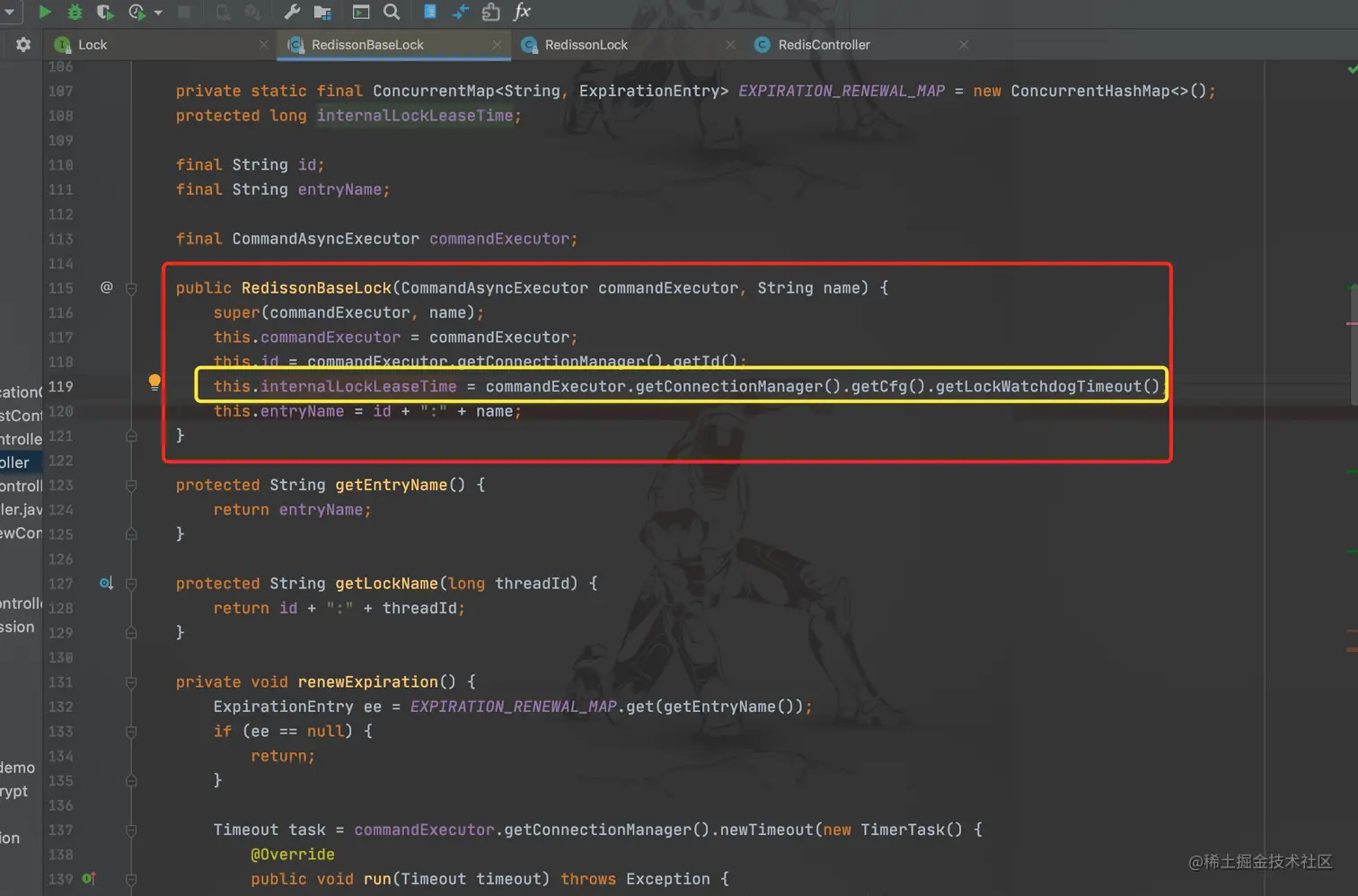Click line number 127 in the gutter

pos(61,584)
